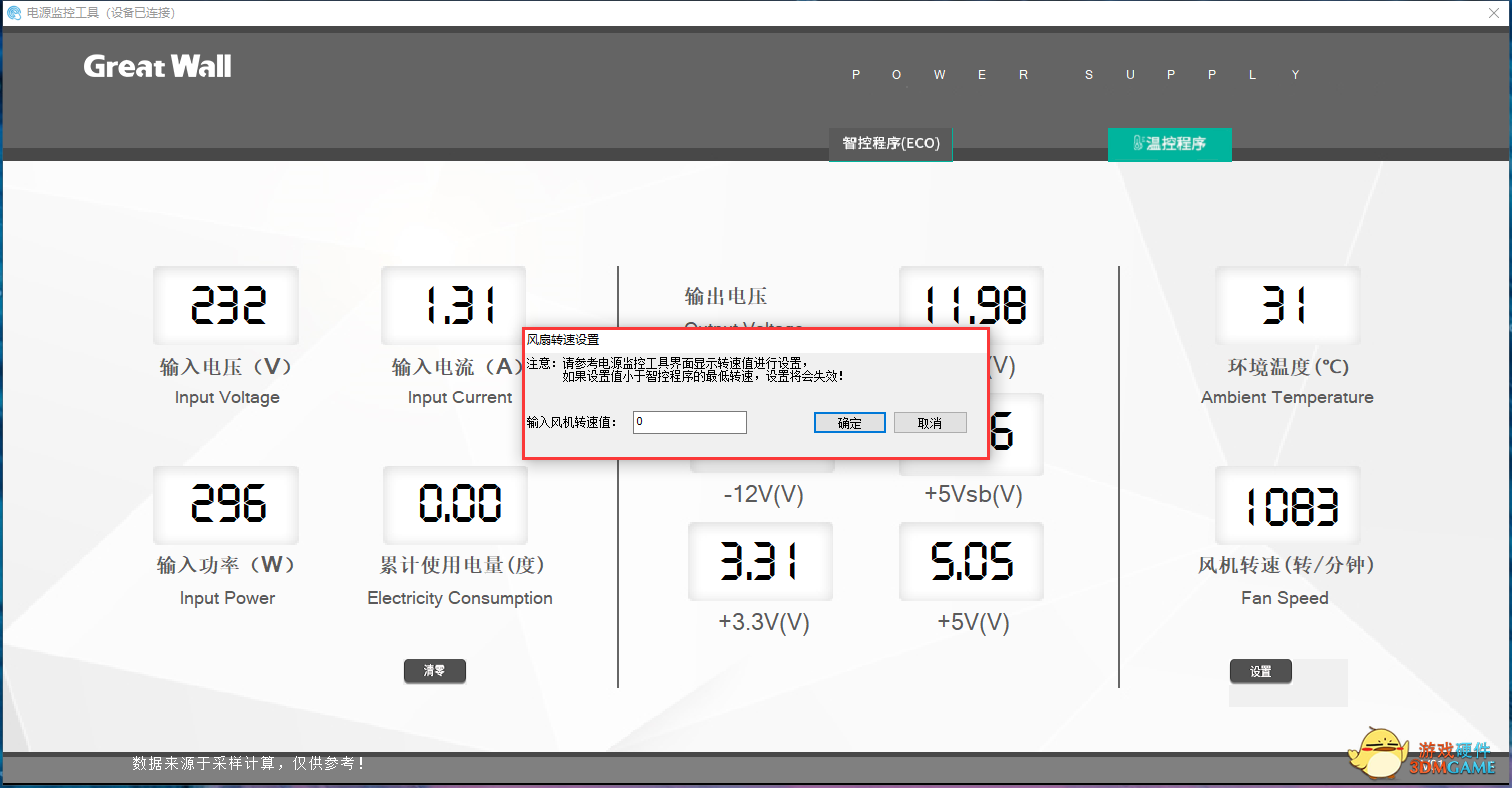Click the 296 input power readout
The image size is (1512, 788).
point(226,504)
